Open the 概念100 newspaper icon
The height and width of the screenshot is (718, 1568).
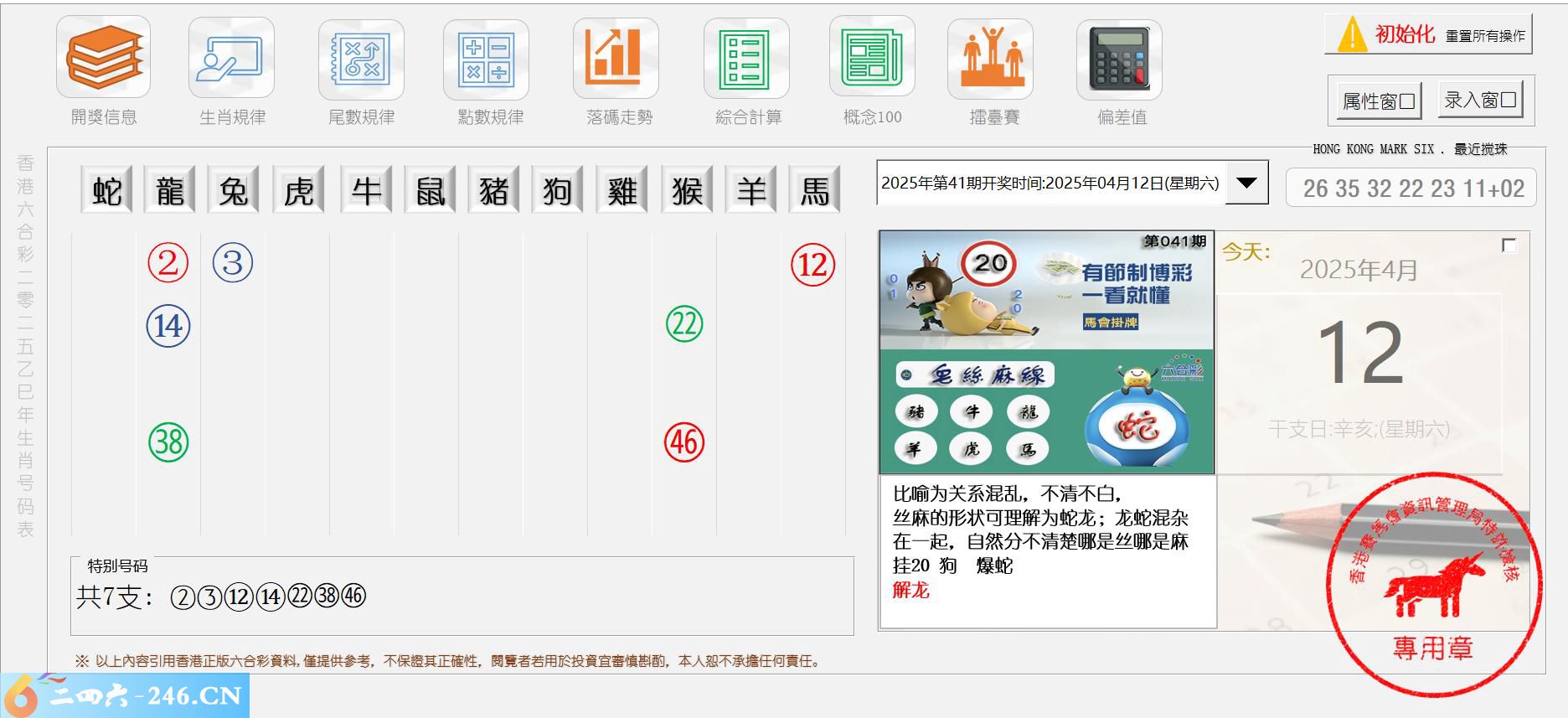tap(871, 59)
